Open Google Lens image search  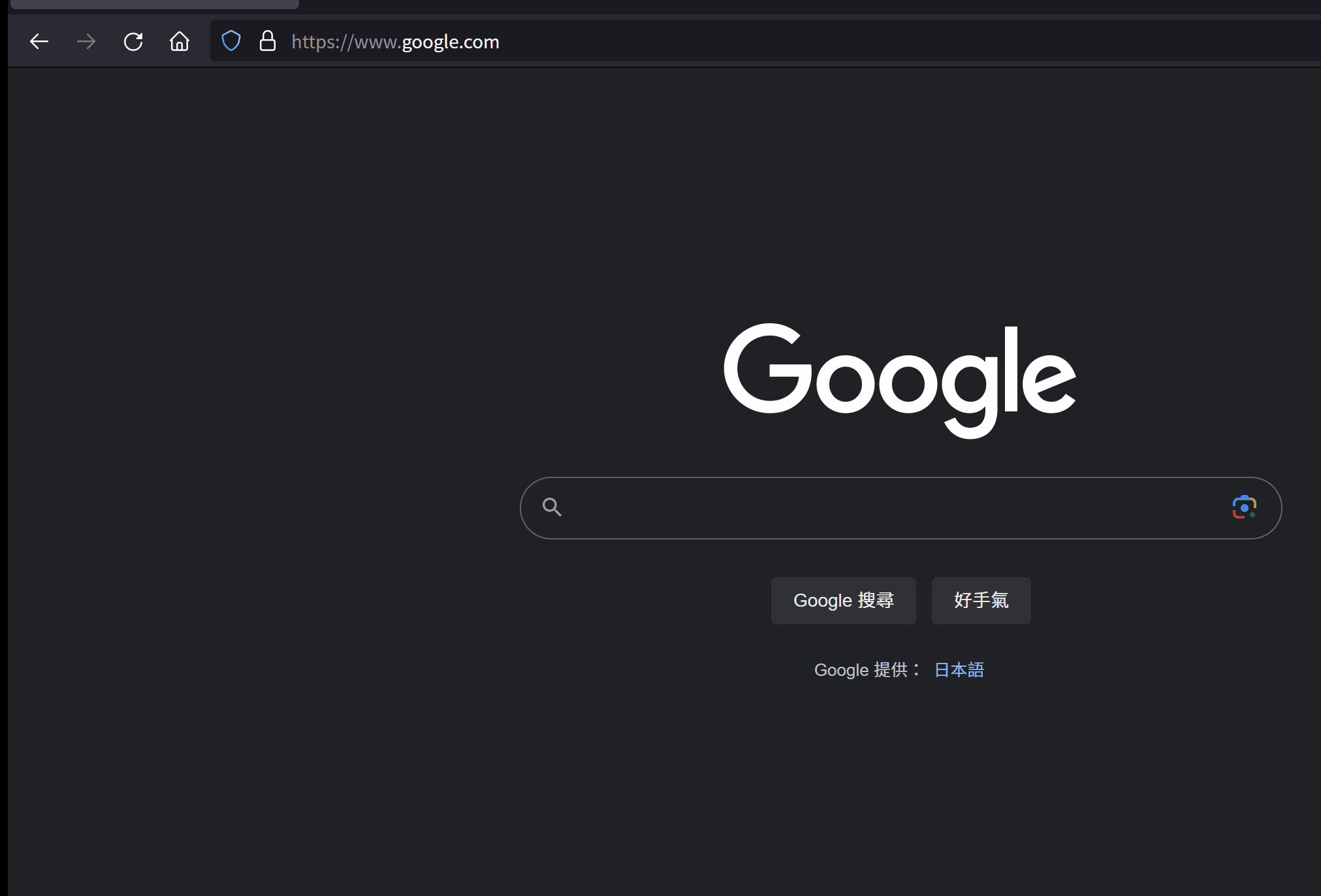(x=1245, y=507)
